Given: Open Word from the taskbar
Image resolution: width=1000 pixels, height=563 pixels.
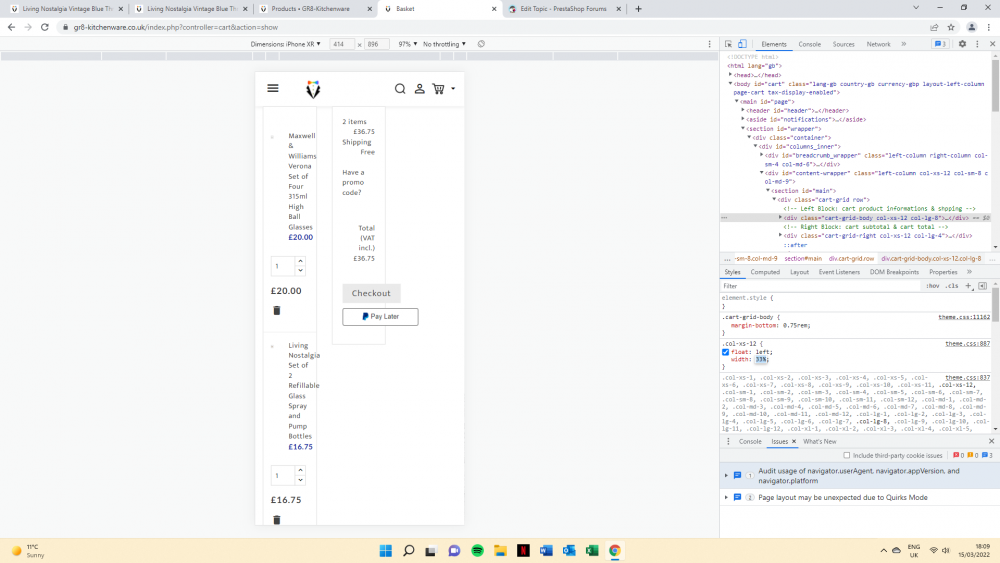Looking at the screenshot, I should [x=546, y=551].
